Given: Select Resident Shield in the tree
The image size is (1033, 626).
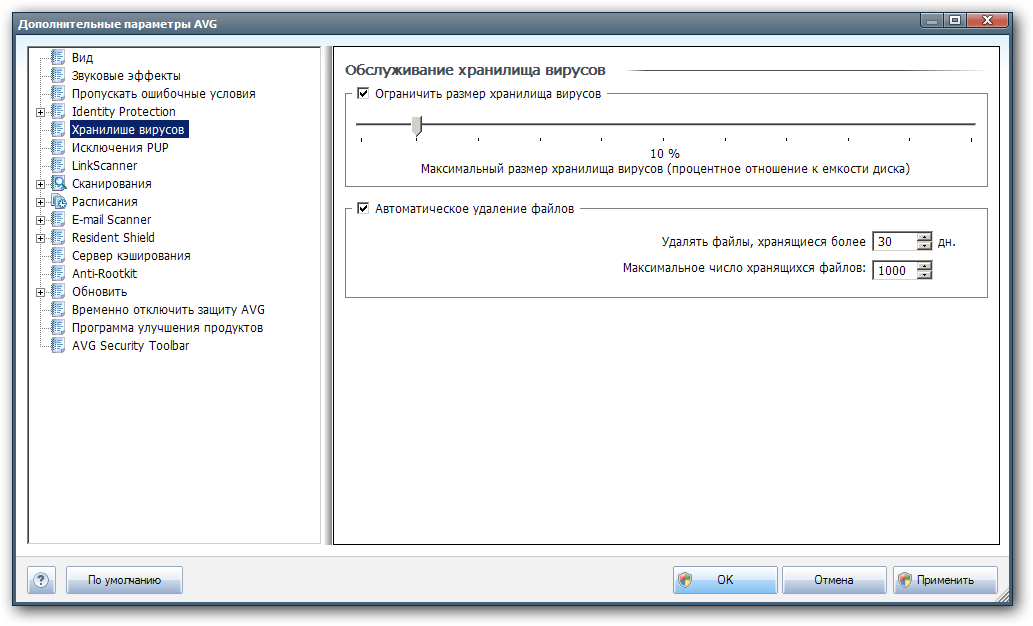Looking at the screenshot, I should tap(113, 237).
